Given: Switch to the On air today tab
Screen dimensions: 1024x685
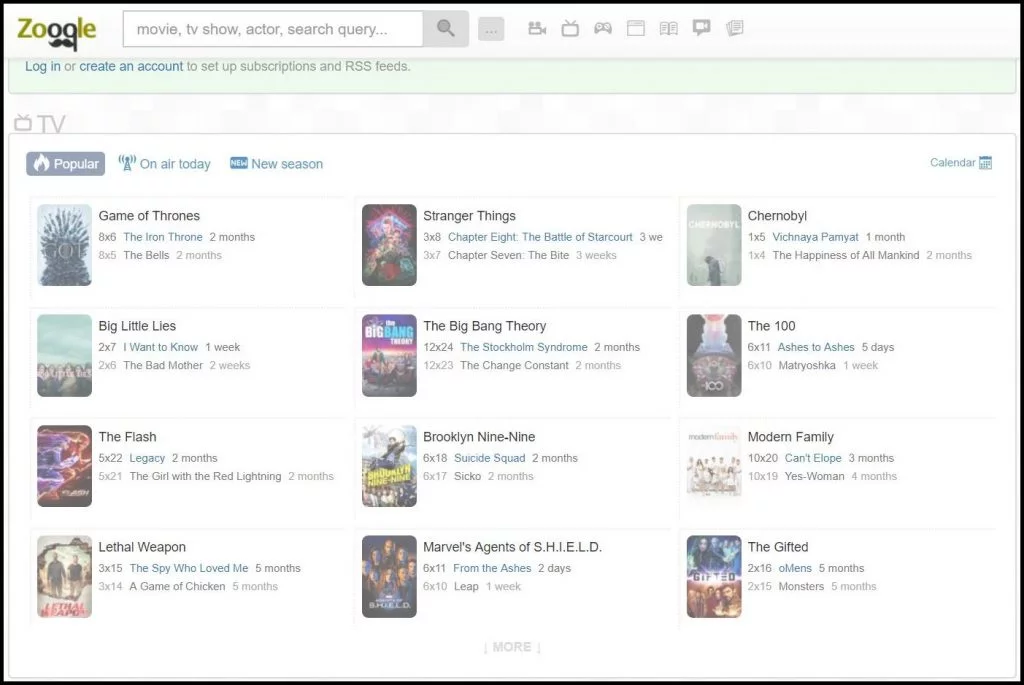Looking at the screenshot, I should click(x=165, y=164).
